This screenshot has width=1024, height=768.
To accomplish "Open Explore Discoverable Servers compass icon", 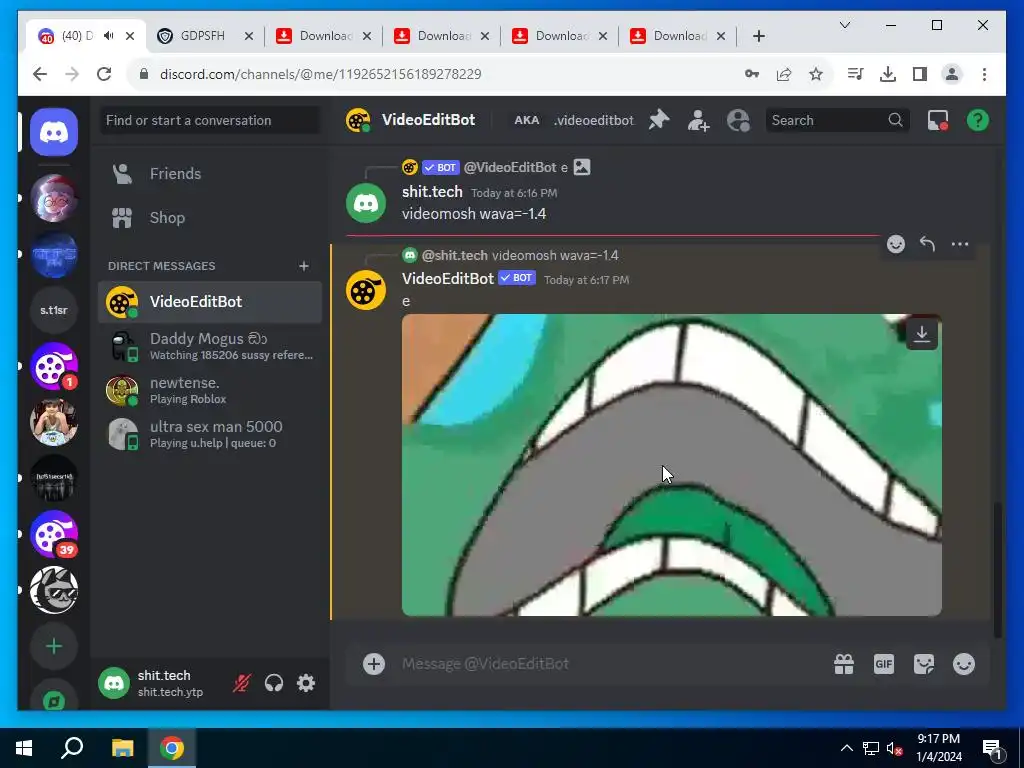I will (54, 700).
